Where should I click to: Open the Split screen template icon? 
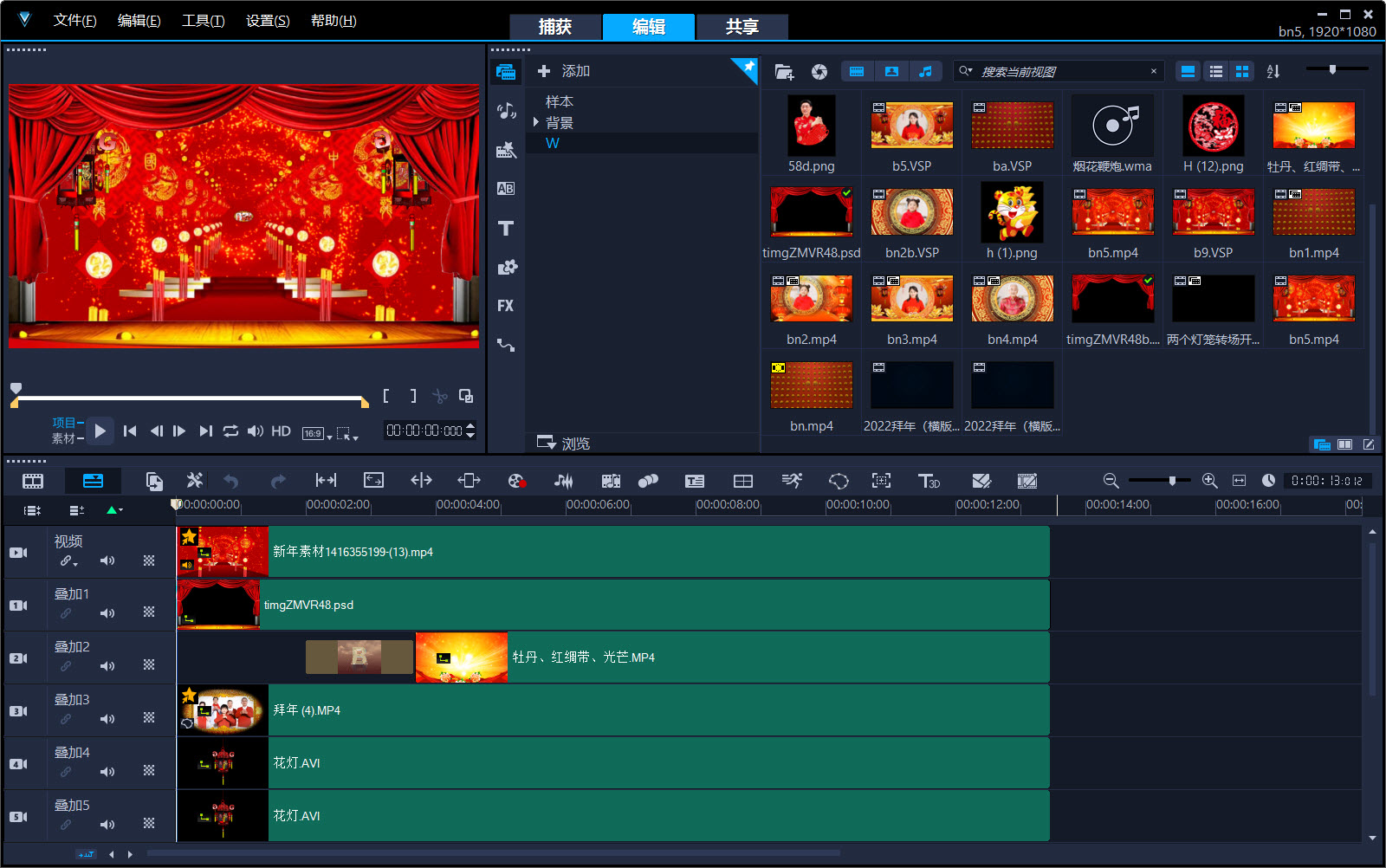(x=743, y=481)
